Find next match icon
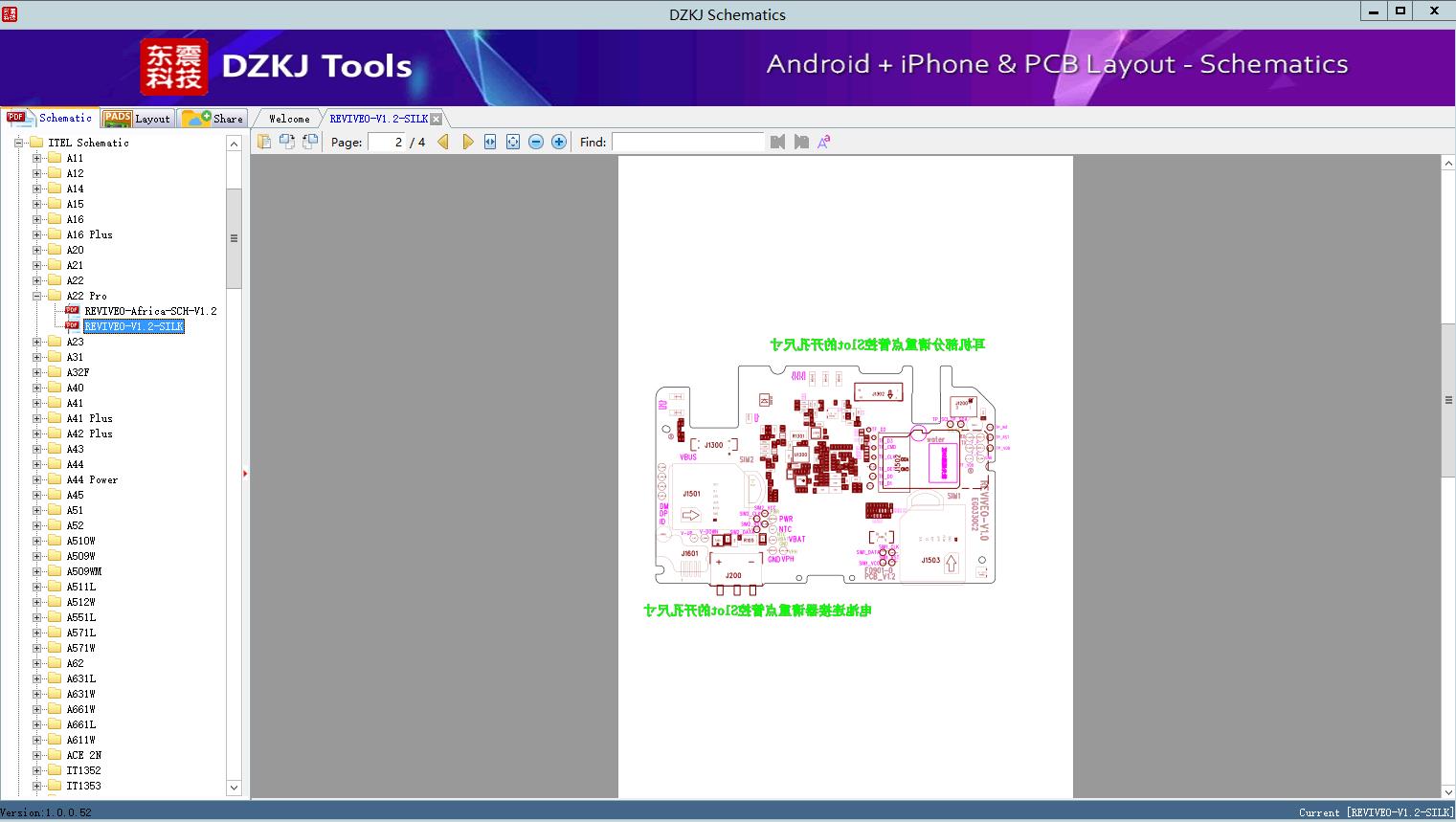Viewport: 1456px width, 822px height. (801, 142)
